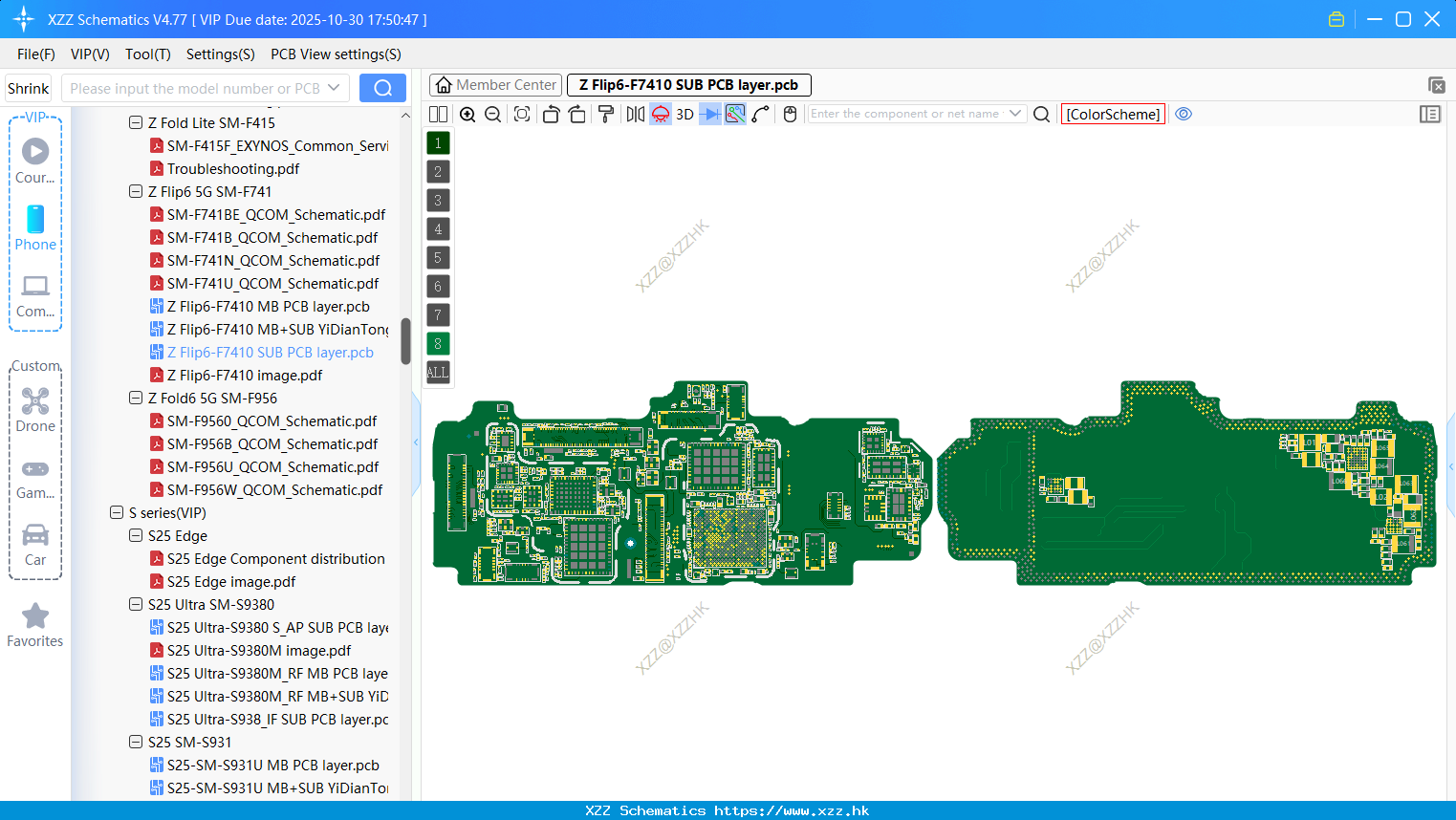The width and height of the screenshot is (1456, 820).
Task: Click the mouse settings icon
Action: 790,114
